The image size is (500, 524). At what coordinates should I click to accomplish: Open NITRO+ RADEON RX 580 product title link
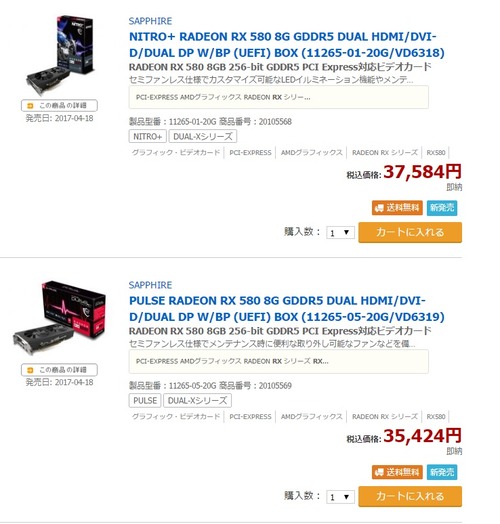point(287,45)
